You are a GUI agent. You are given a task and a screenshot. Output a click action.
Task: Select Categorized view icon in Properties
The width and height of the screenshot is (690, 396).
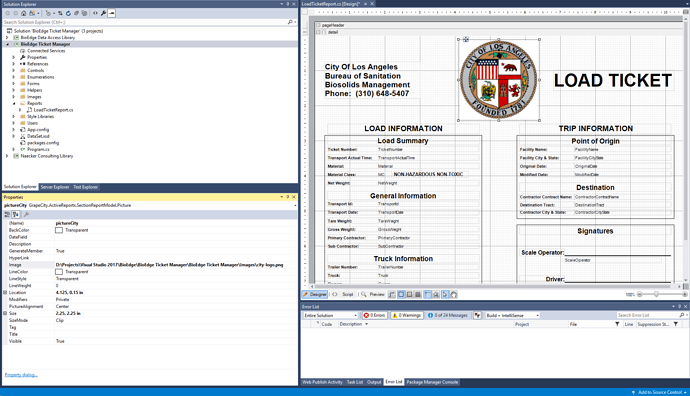(x=7, y=214)
